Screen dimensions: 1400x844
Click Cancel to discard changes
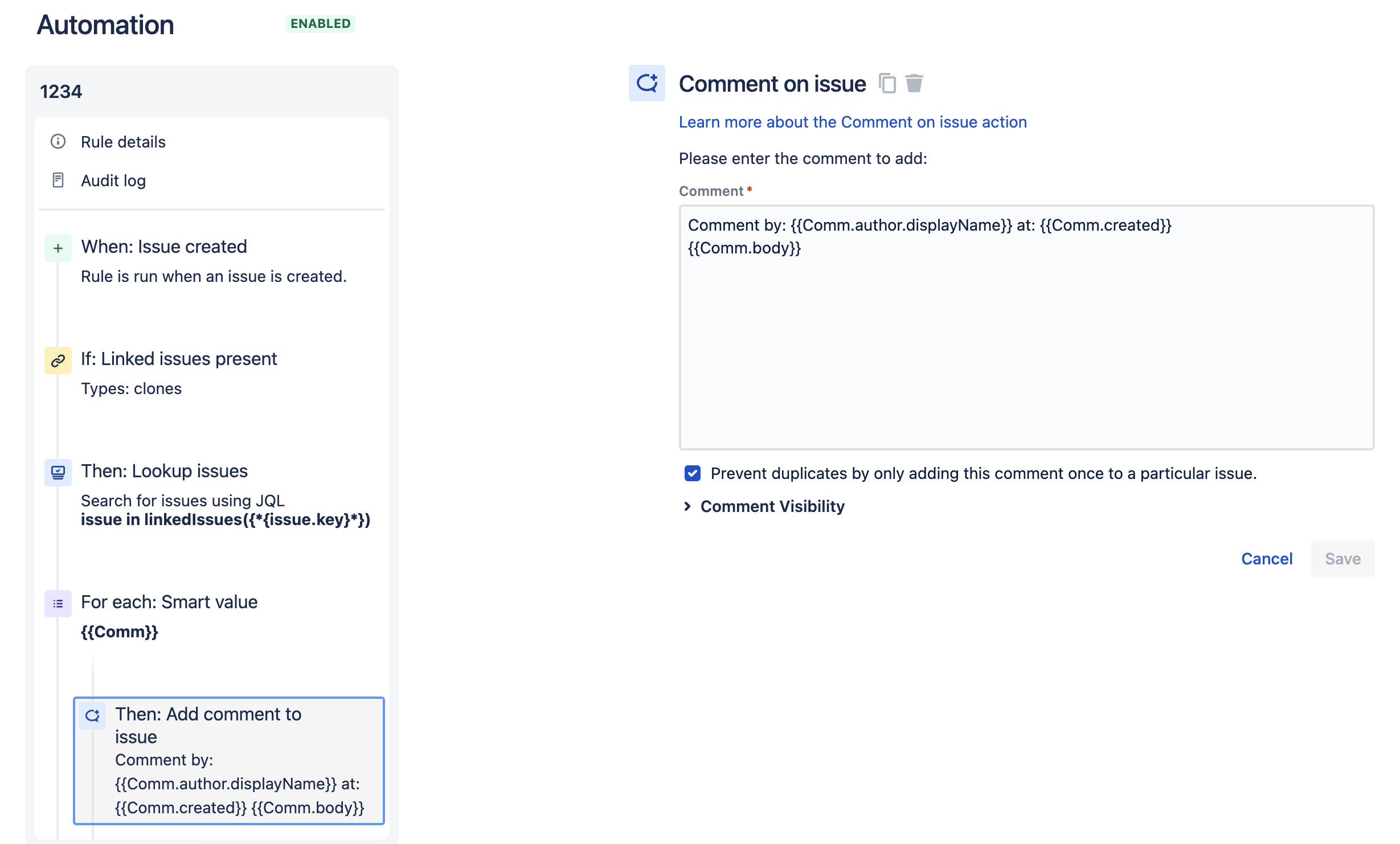(1267, 559)
